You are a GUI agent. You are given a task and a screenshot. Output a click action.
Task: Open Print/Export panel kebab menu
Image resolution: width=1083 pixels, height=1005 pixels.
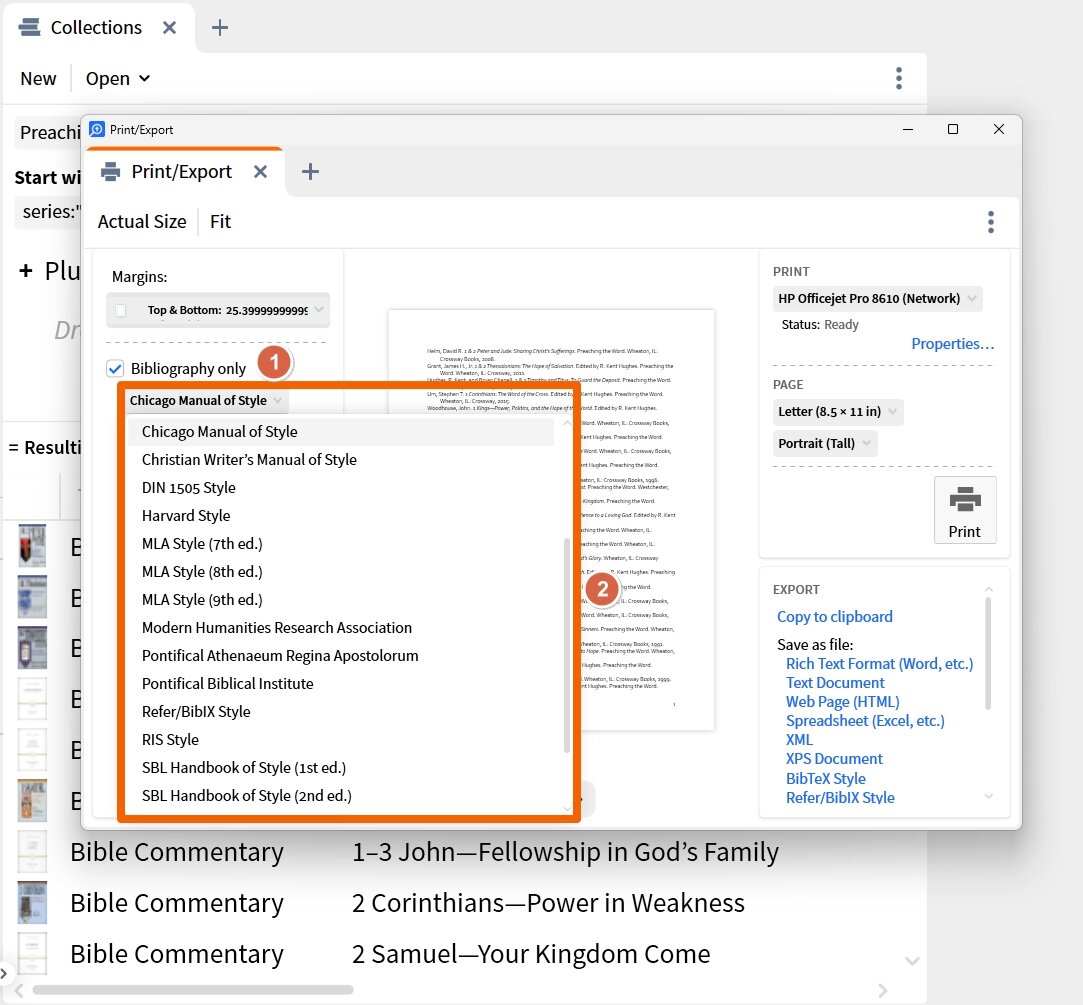(x=990, y=222)
